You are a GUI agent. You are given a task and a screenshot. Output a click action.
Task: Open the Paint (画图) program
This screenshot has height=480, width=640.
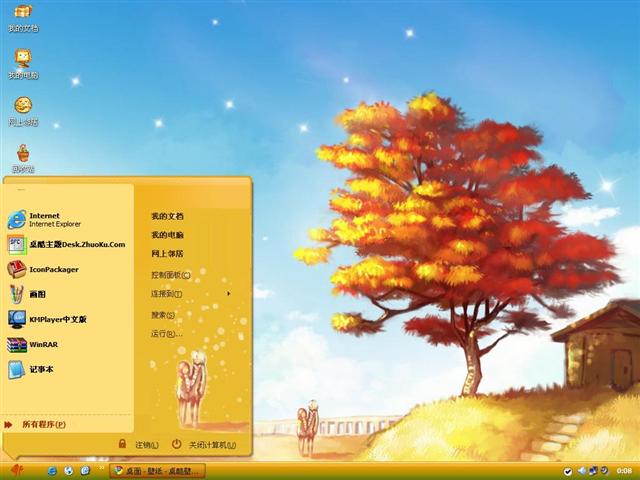pyautogui.click(x=27, y=294)
